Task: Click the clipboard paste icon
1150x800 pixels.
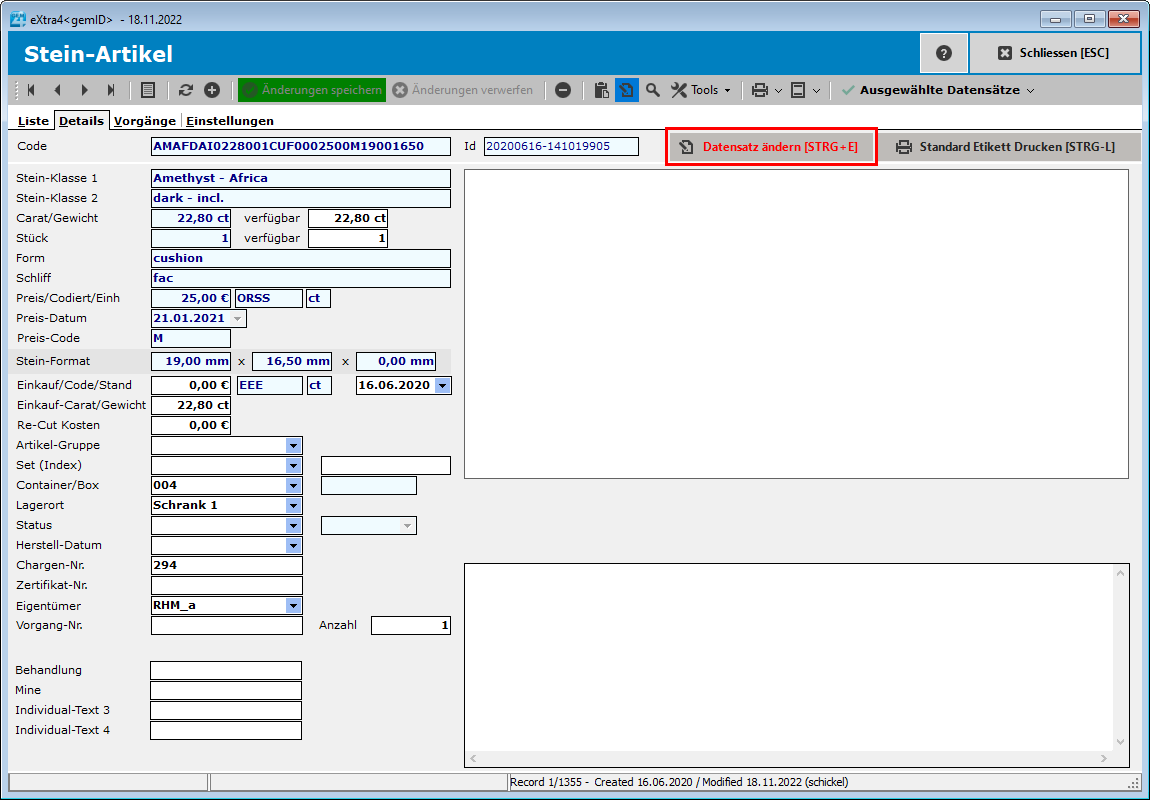Action: point(601,90)
